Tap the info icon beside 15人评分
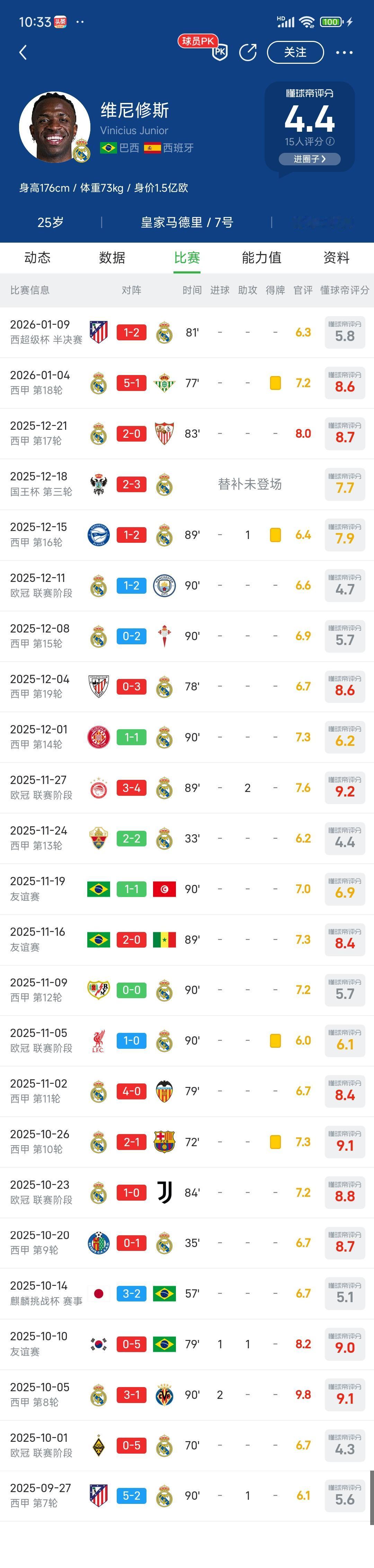Viewport: 374px width, 1568px height. 330,141
